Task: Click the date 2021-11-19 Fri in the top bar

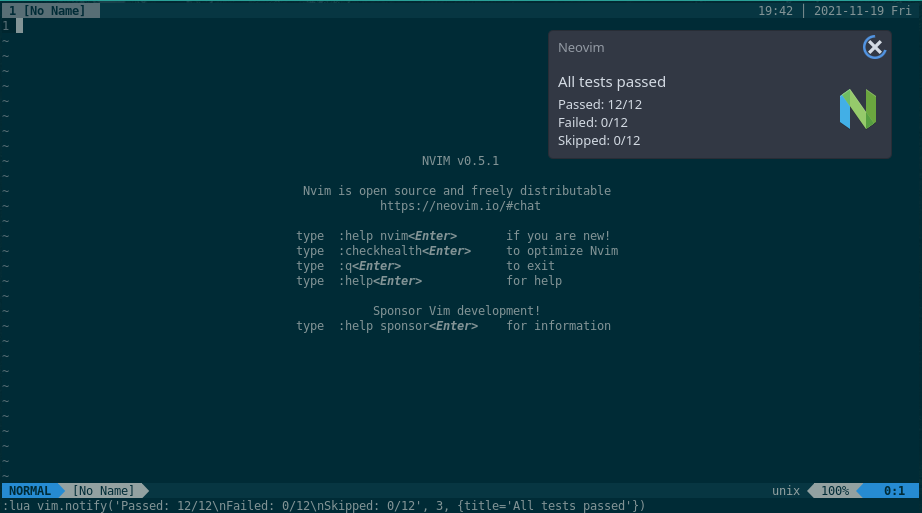Action: click(x=863, y=11)
